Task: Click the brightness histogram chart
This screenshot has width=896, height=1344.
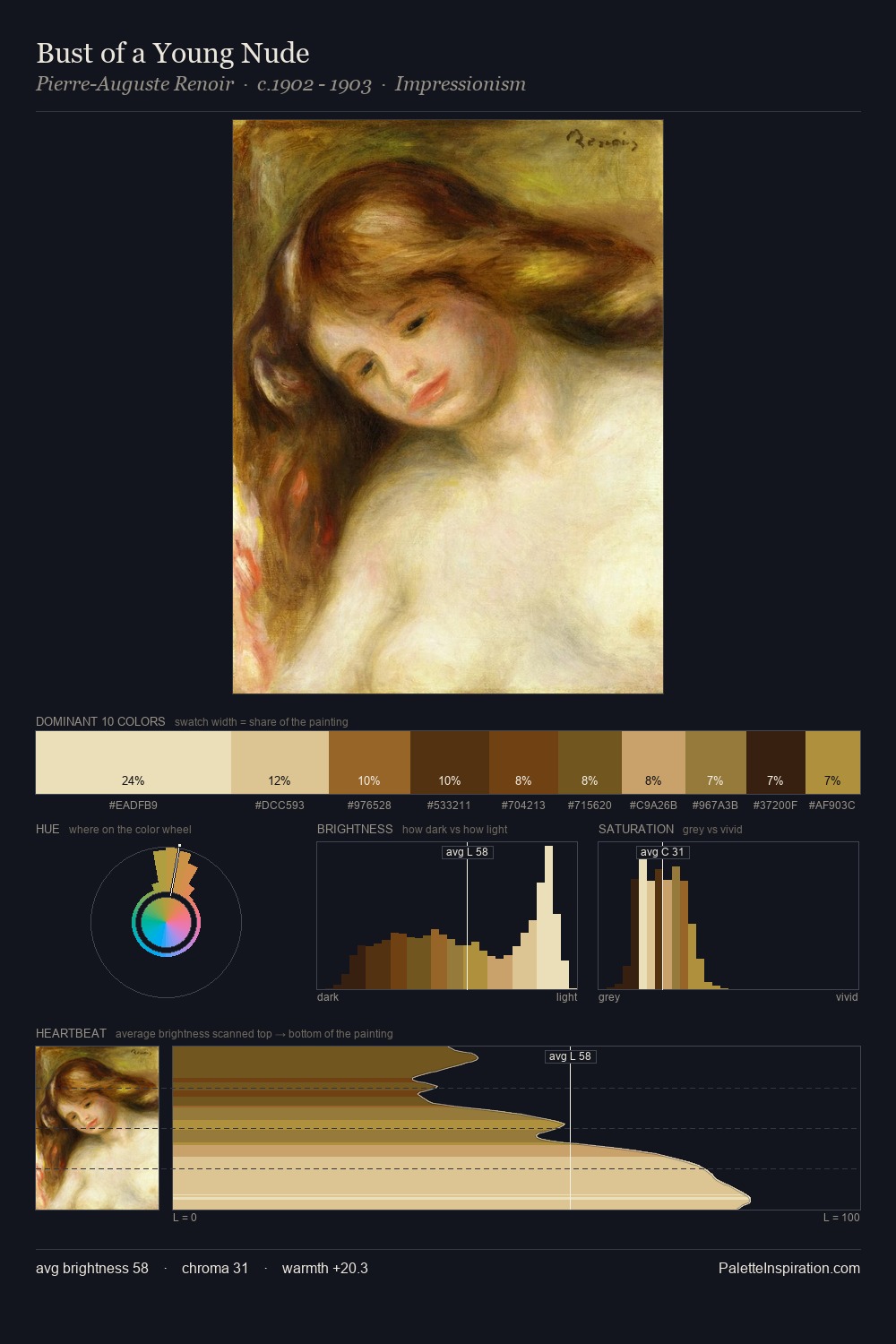Action: pyautogui.click(x=447, y=916)
